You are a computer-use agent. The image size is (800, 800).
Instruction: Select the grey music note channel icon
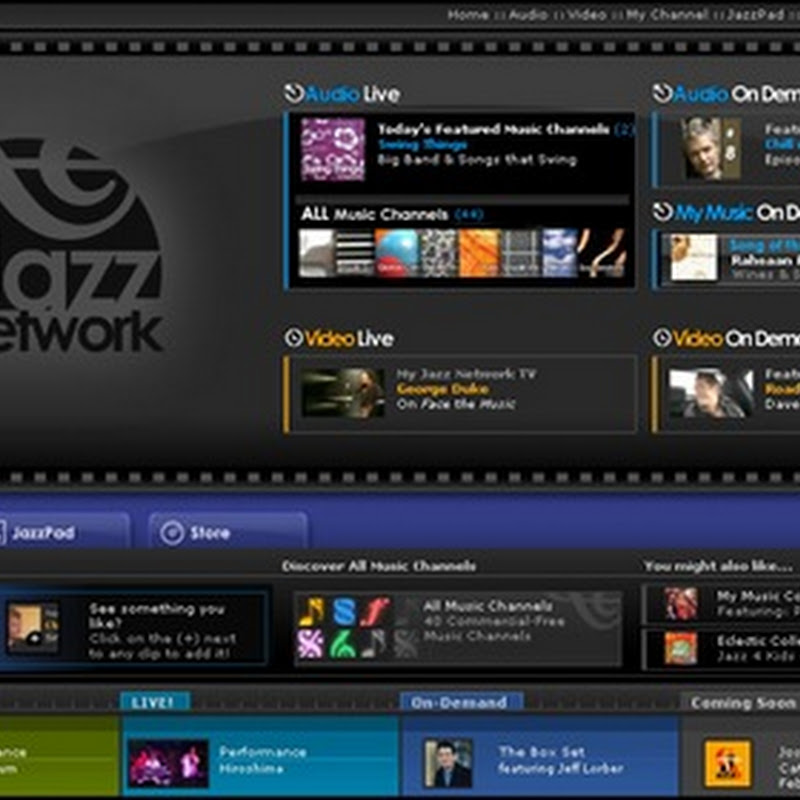click(x=374, y=644)
